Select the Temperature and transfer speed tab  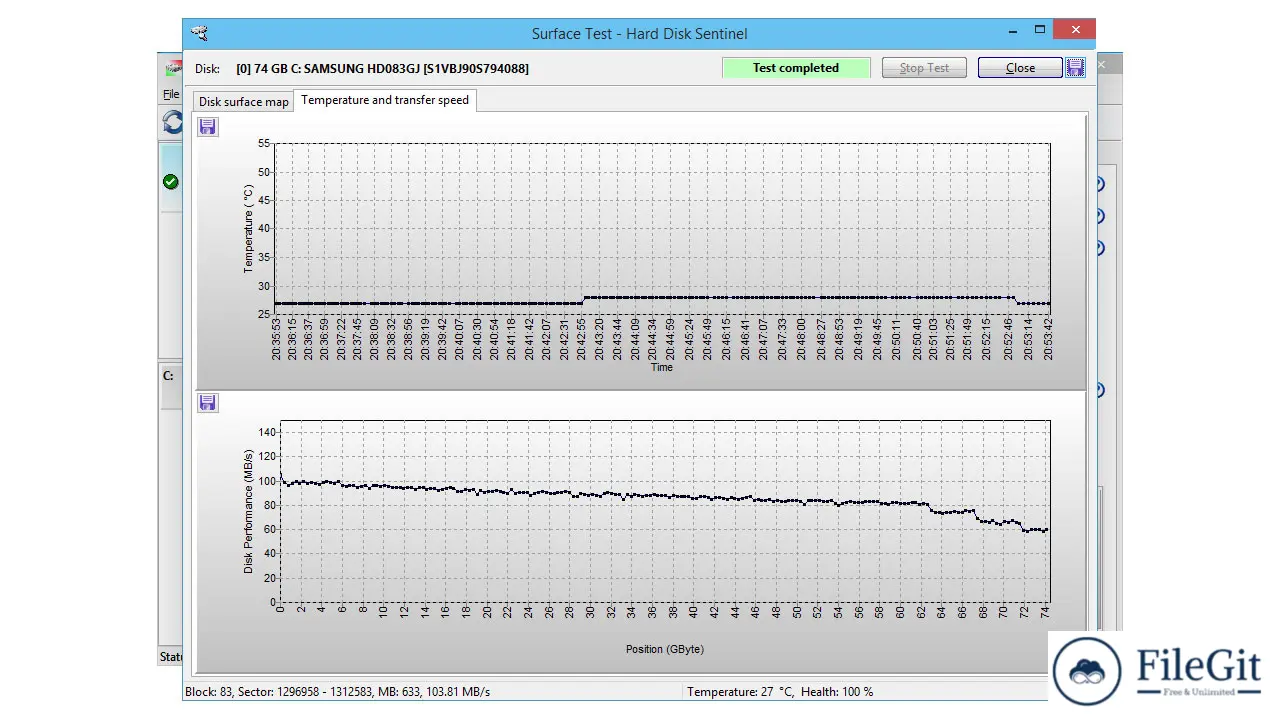[385, 100]
